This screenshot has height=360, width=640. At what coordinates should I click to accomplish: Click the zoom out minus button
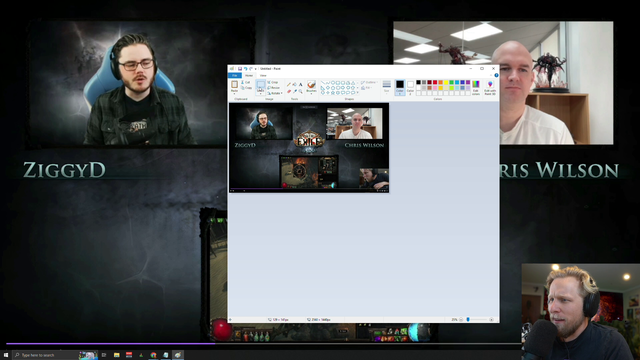pos(461,320)
